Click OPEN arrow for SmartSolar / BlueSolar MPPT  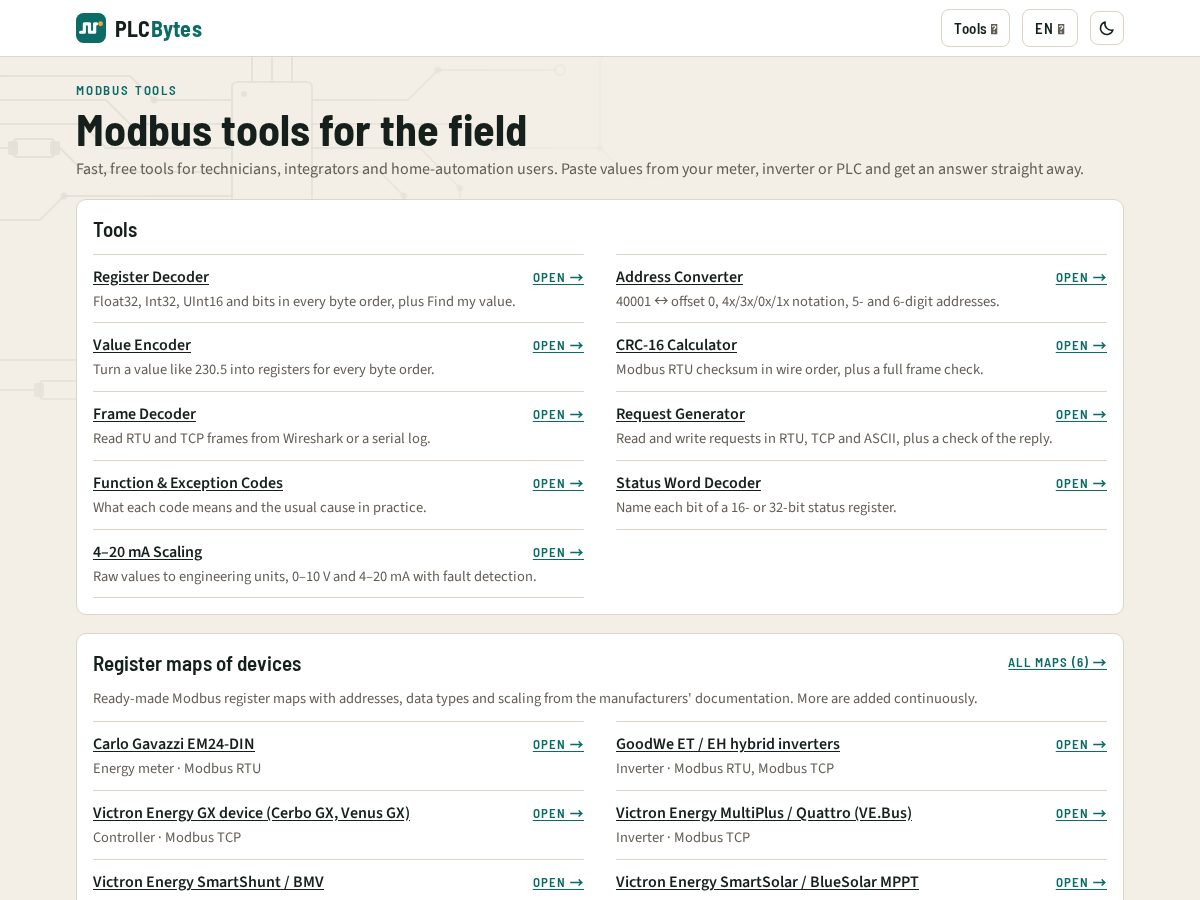1081,883
